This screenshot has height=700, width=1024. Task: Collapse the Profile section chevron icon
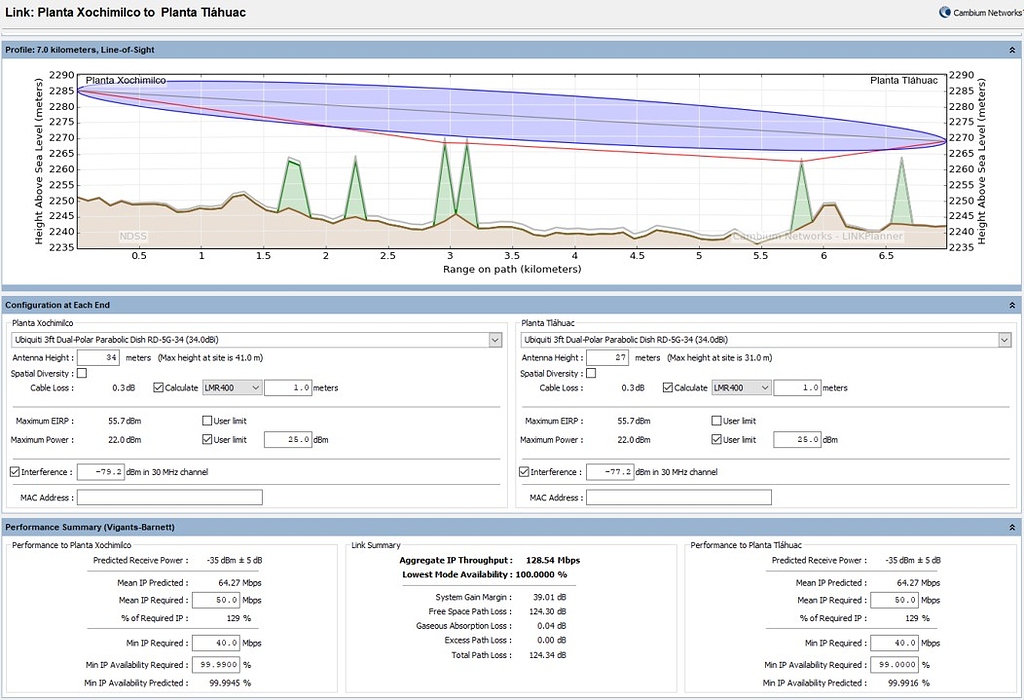pos(1012,50)
